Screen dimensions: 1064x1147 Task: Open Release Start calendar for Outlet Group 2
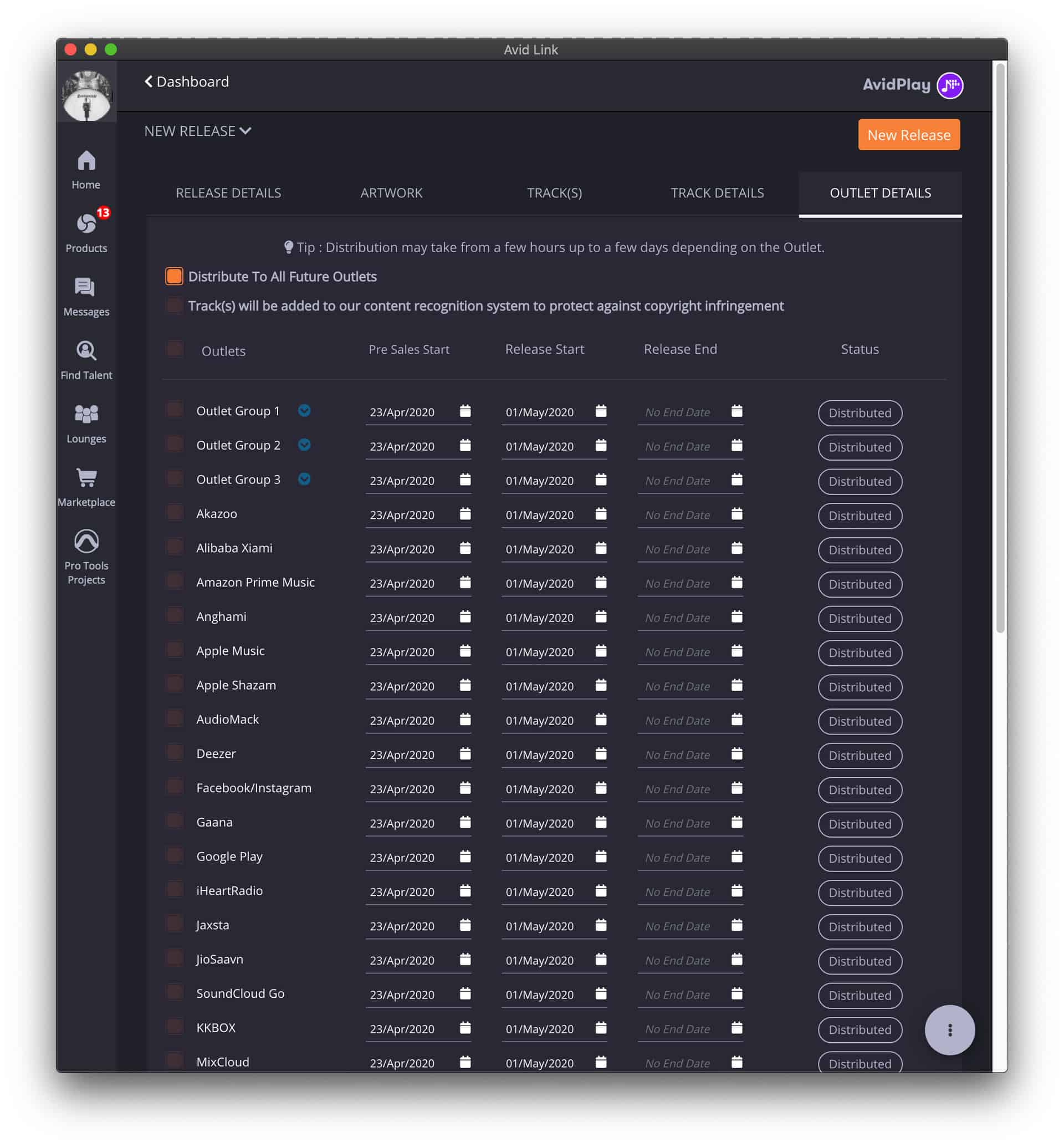[x=601, y=445]
